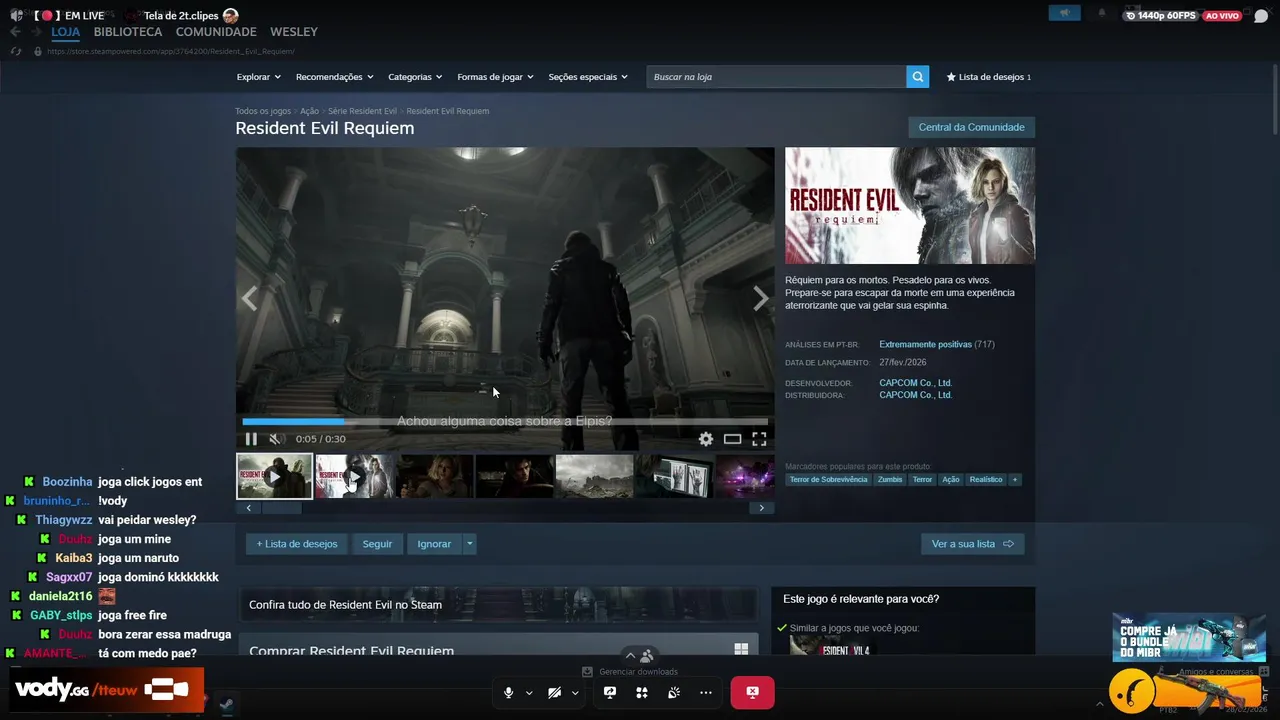Open the WESLEY profile tab

(x=294, y=32)
